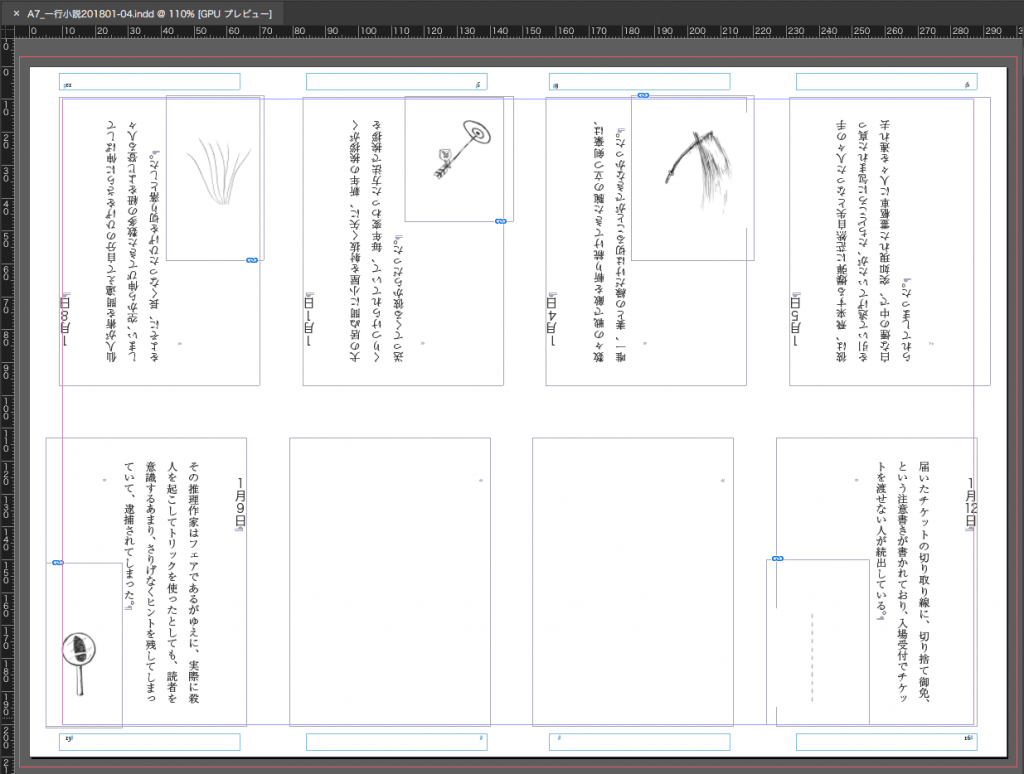
Task: Select the top header frame above the 1月8日 page
Action: coord(150,82)
